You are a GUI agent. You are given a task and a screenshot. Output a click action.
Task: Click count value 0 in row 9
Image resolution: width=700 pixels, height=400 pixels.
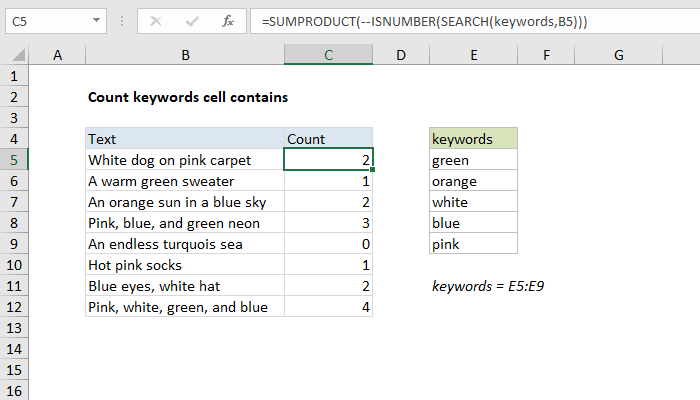point(328,244)
